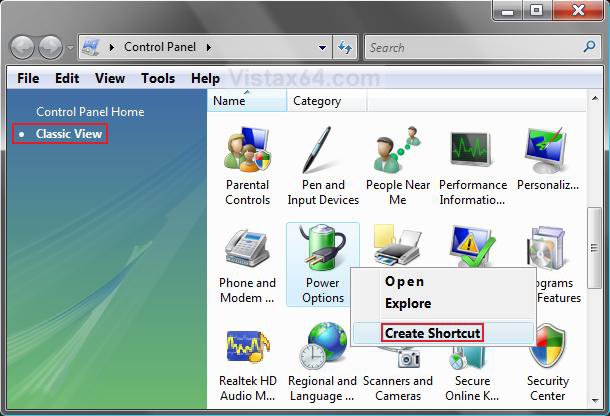Click inside the Search input field
Viewport: 610px width, 416px height.
(475, 47)
